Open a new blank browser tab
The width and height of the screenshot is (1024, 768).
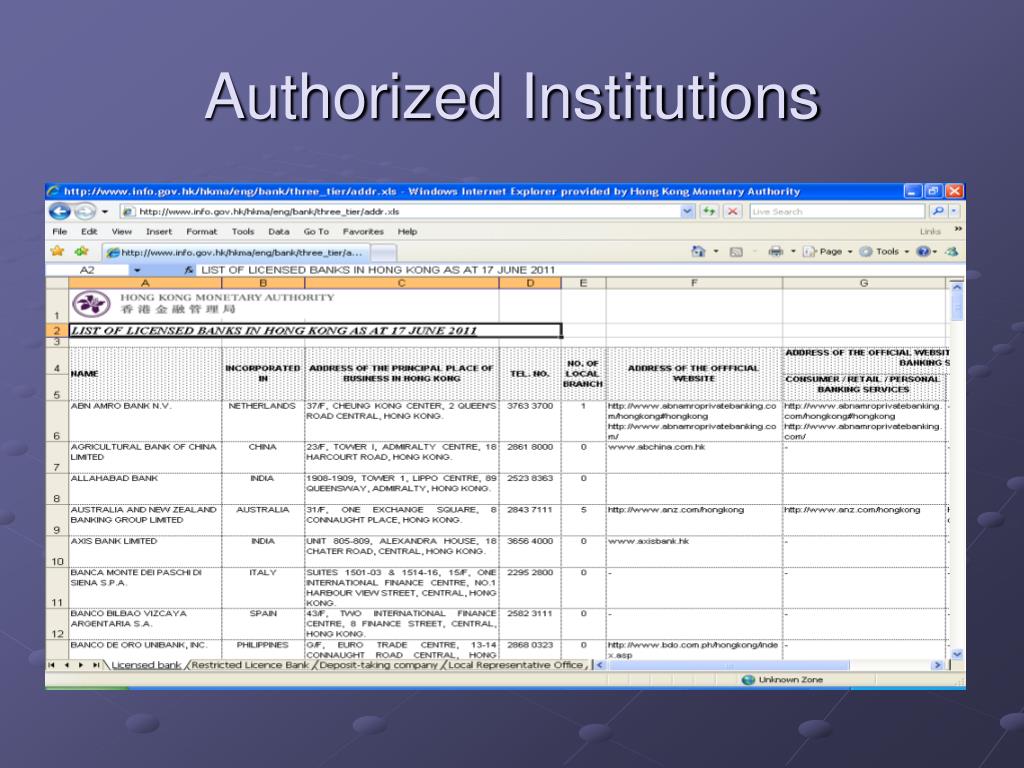coord(383,253)
